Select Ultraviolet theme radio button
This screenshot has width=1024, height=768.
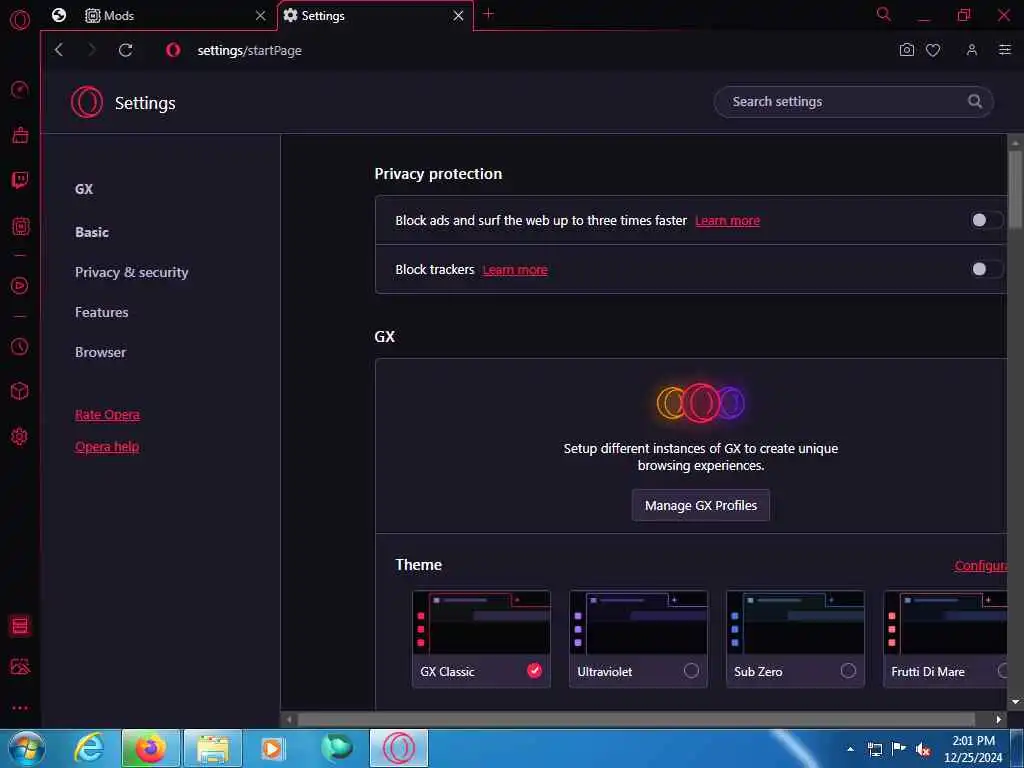coord(691,670)
